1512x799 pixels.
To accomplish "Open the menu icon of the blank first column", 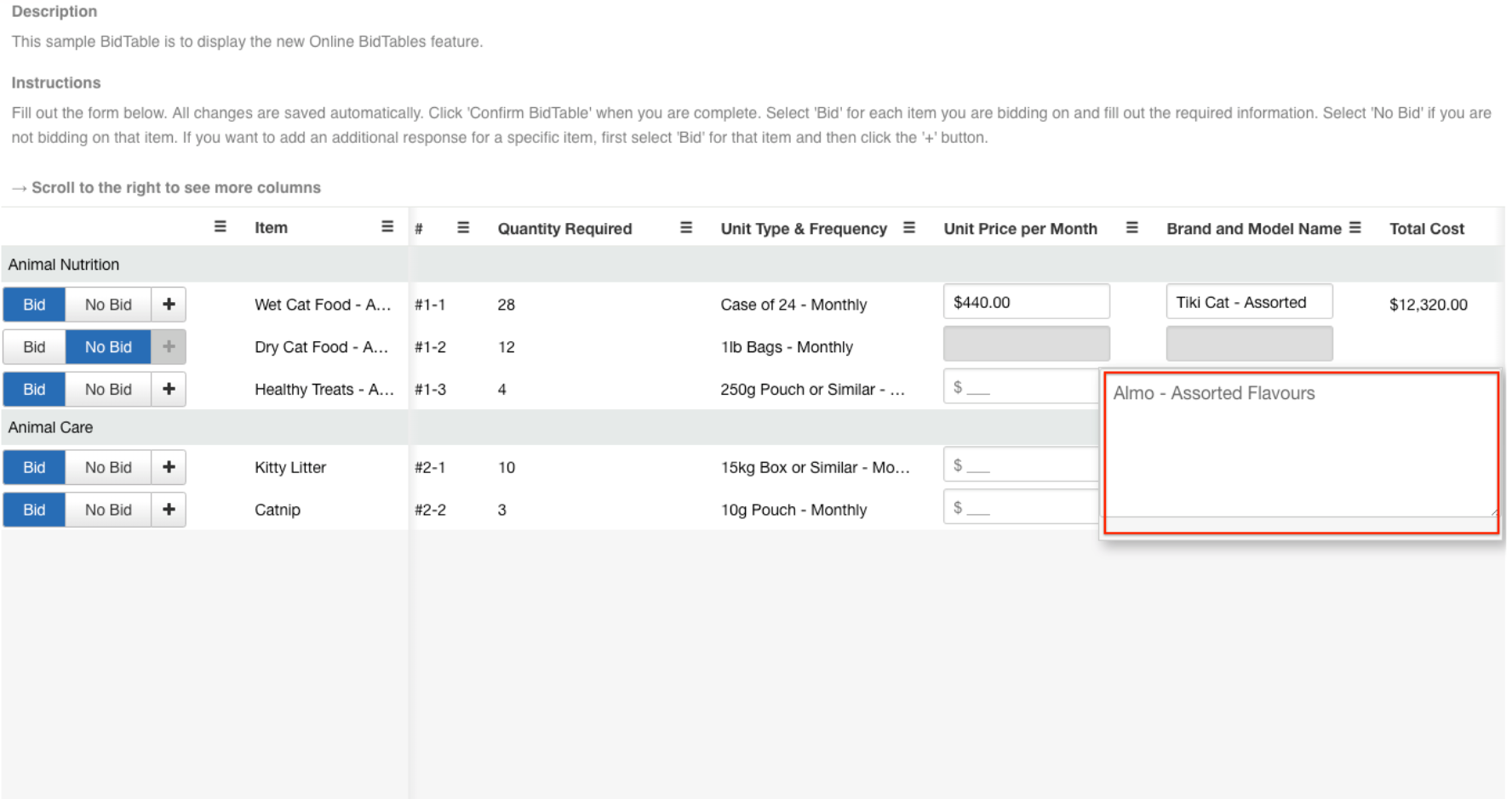I will [220, 227].
